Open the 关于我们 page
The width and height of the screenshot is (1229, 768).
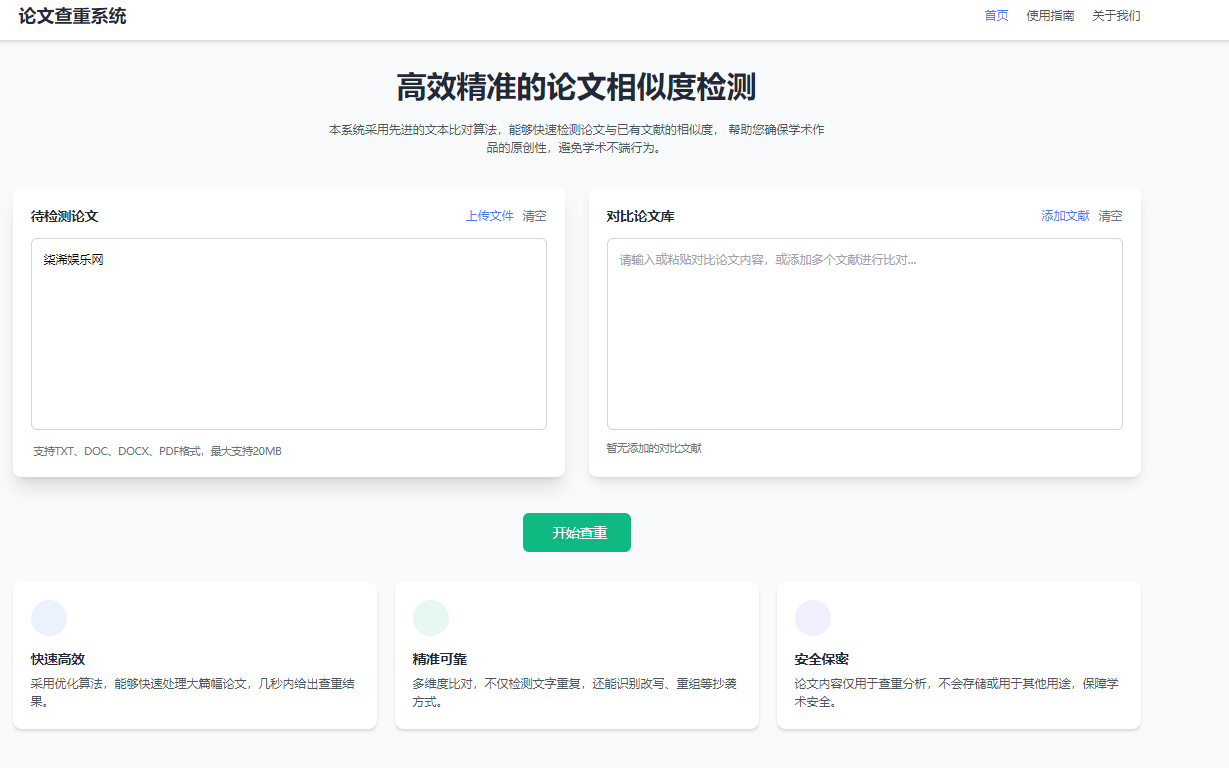[1116, 16]
